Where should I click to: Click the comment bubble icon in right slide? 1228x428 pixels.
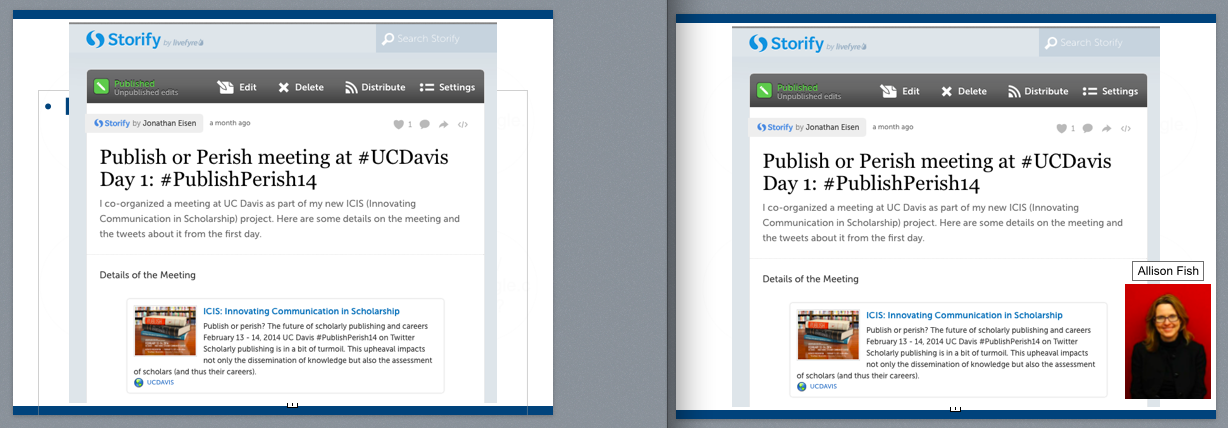click(1087, 129)
